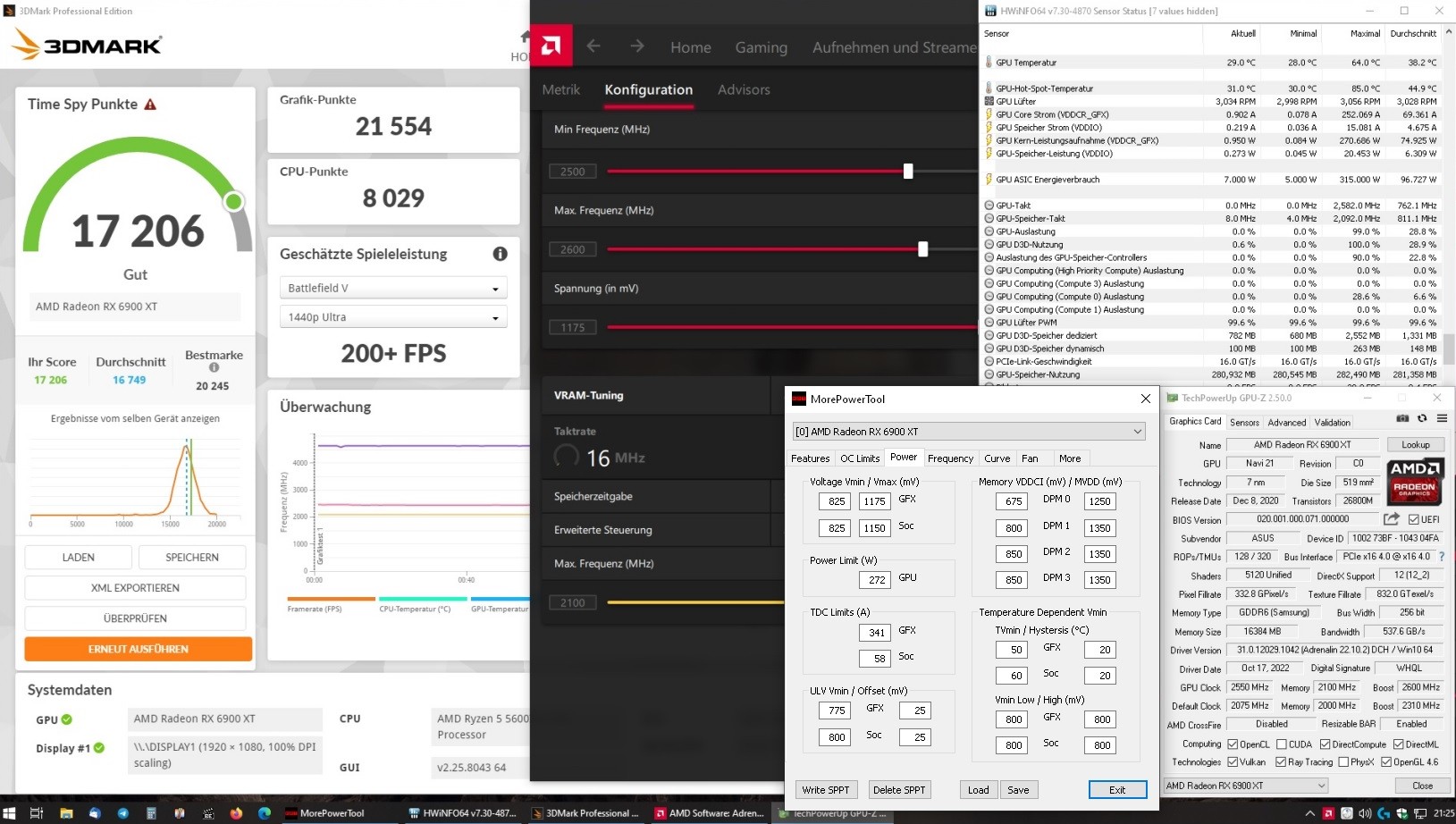
Task: Click TDC Limits GFX value field
Action: click(x=876, y=632)
